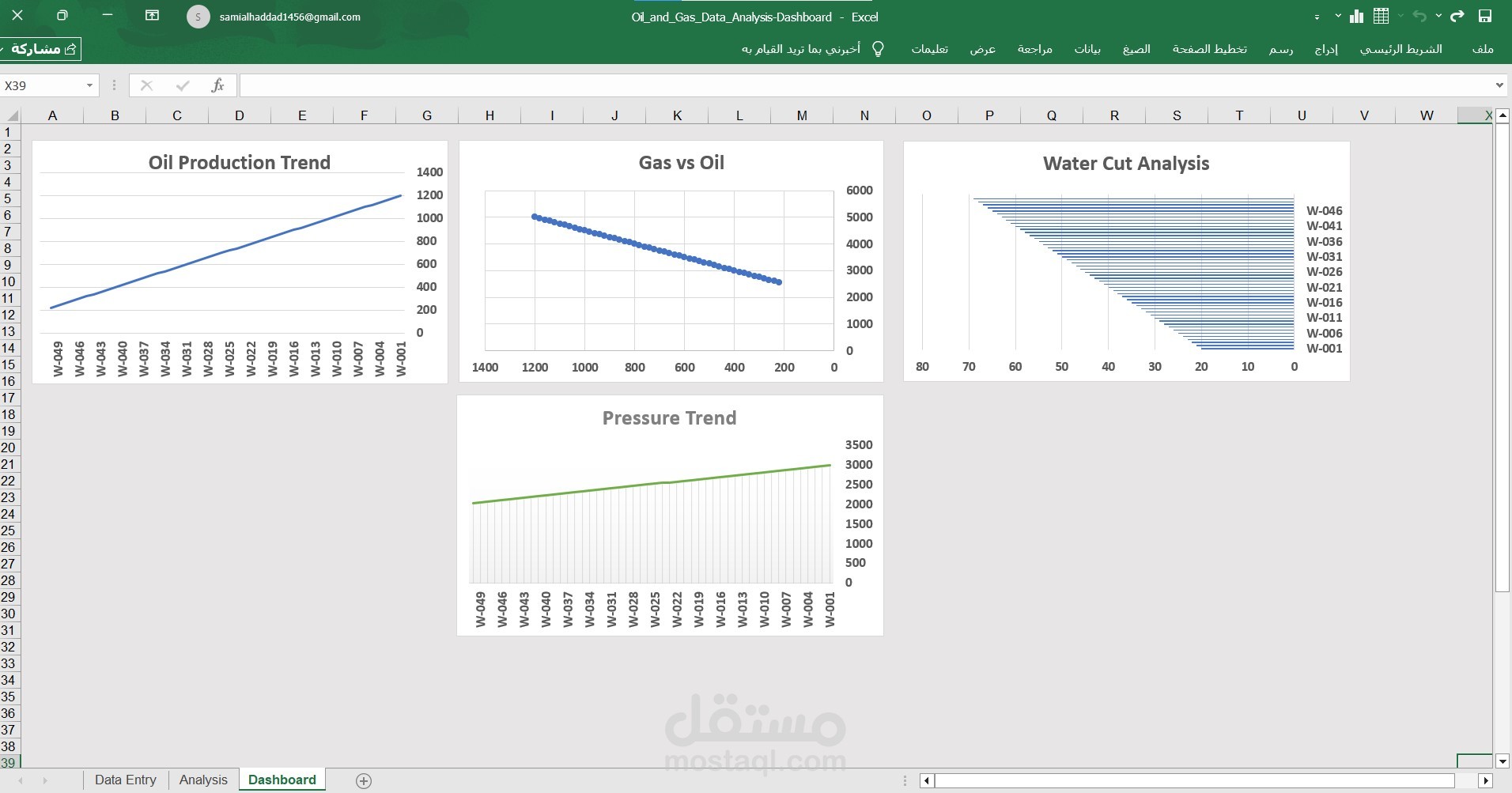Click the scatter points in Gas vs Oil chart
The width and height of the screenshot is (1512, 793).
point(658,250)
